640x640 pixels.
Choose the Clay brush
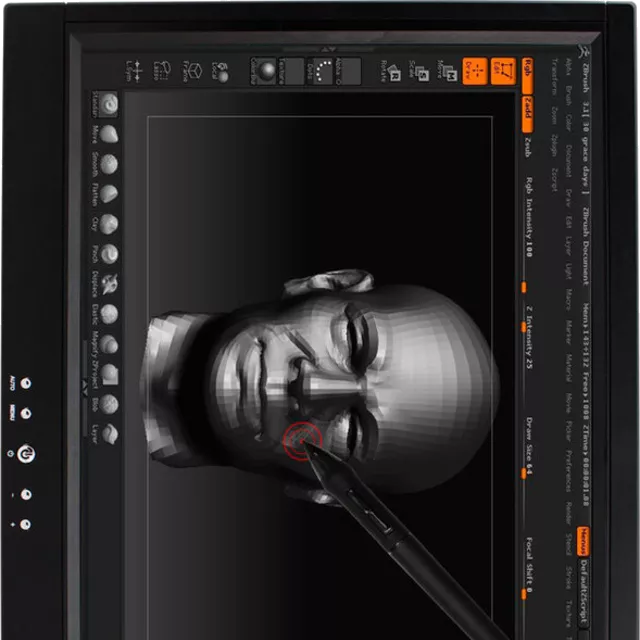(108, 223)
